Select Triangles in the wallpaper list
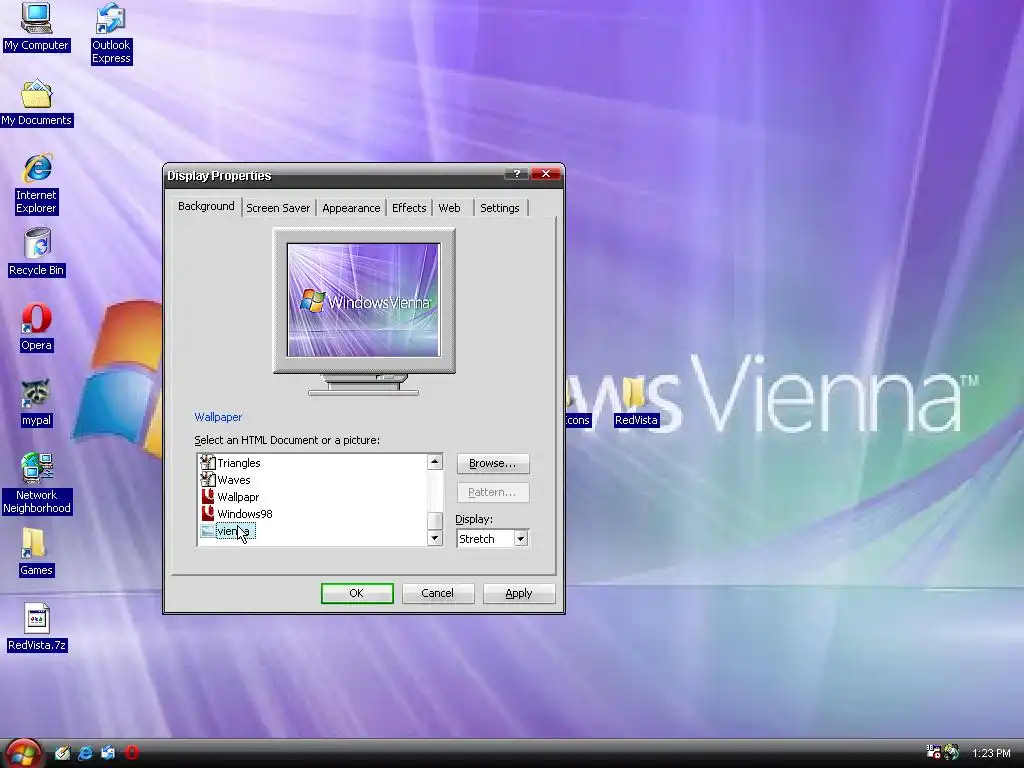The width and height of the screenshot is (1024, 768). 238,463
